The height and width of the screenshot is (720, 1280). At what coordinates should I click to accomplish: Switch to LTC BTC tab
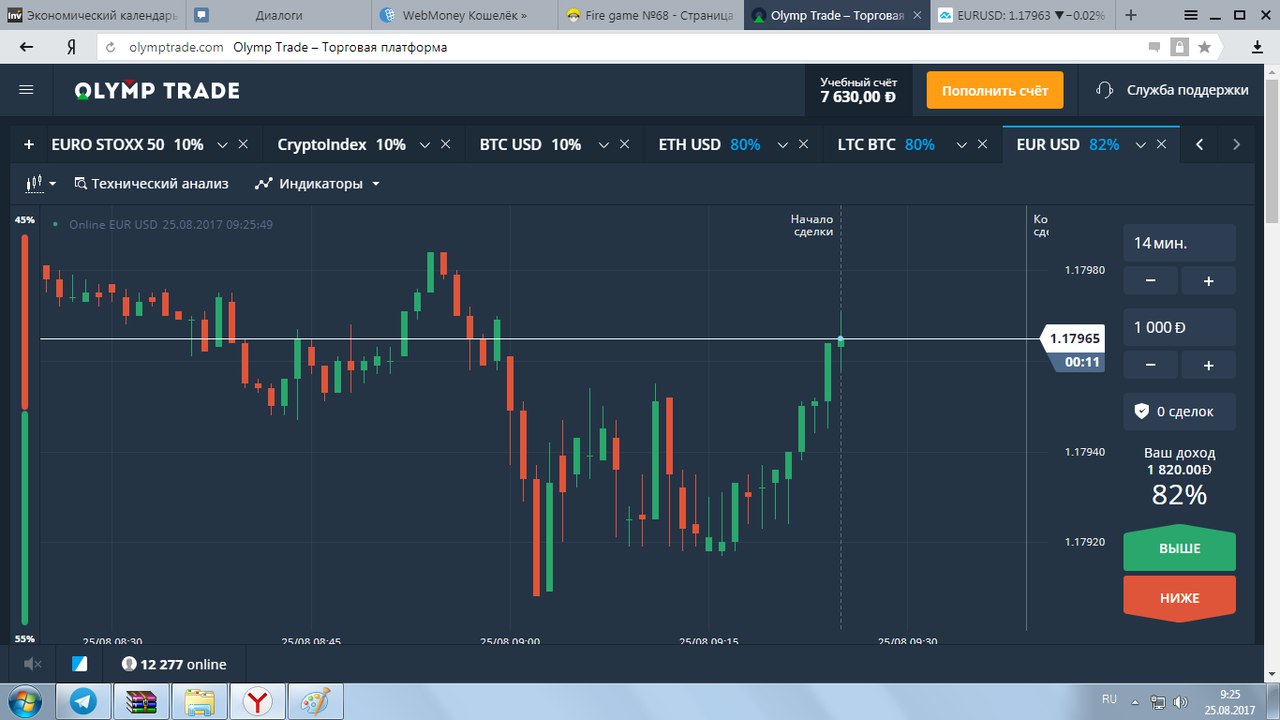coord(886,144)
